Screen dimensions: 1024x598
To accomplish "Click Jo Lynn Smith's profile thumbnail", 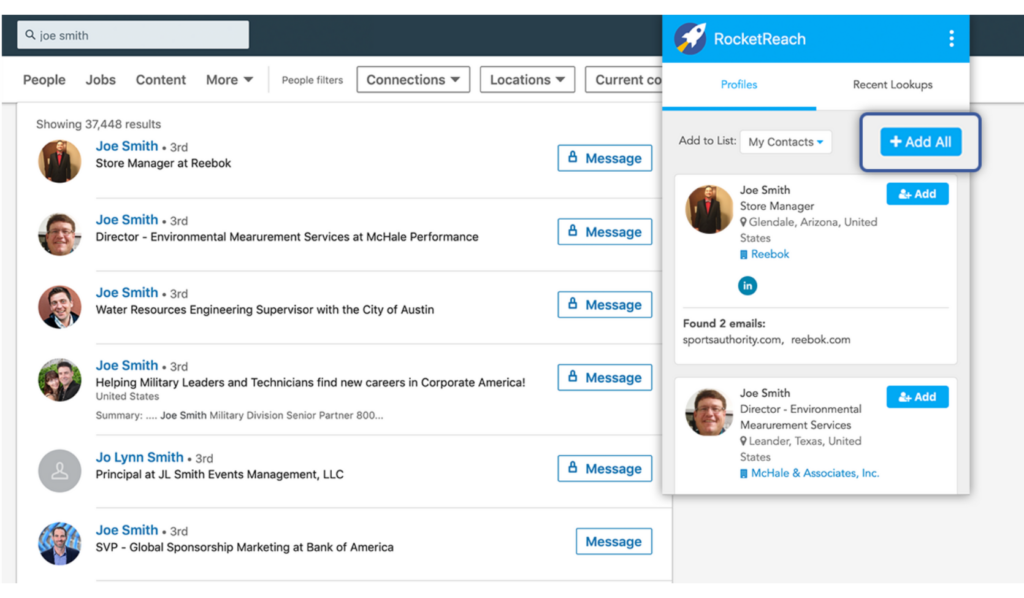I will [x=59, y=470].
